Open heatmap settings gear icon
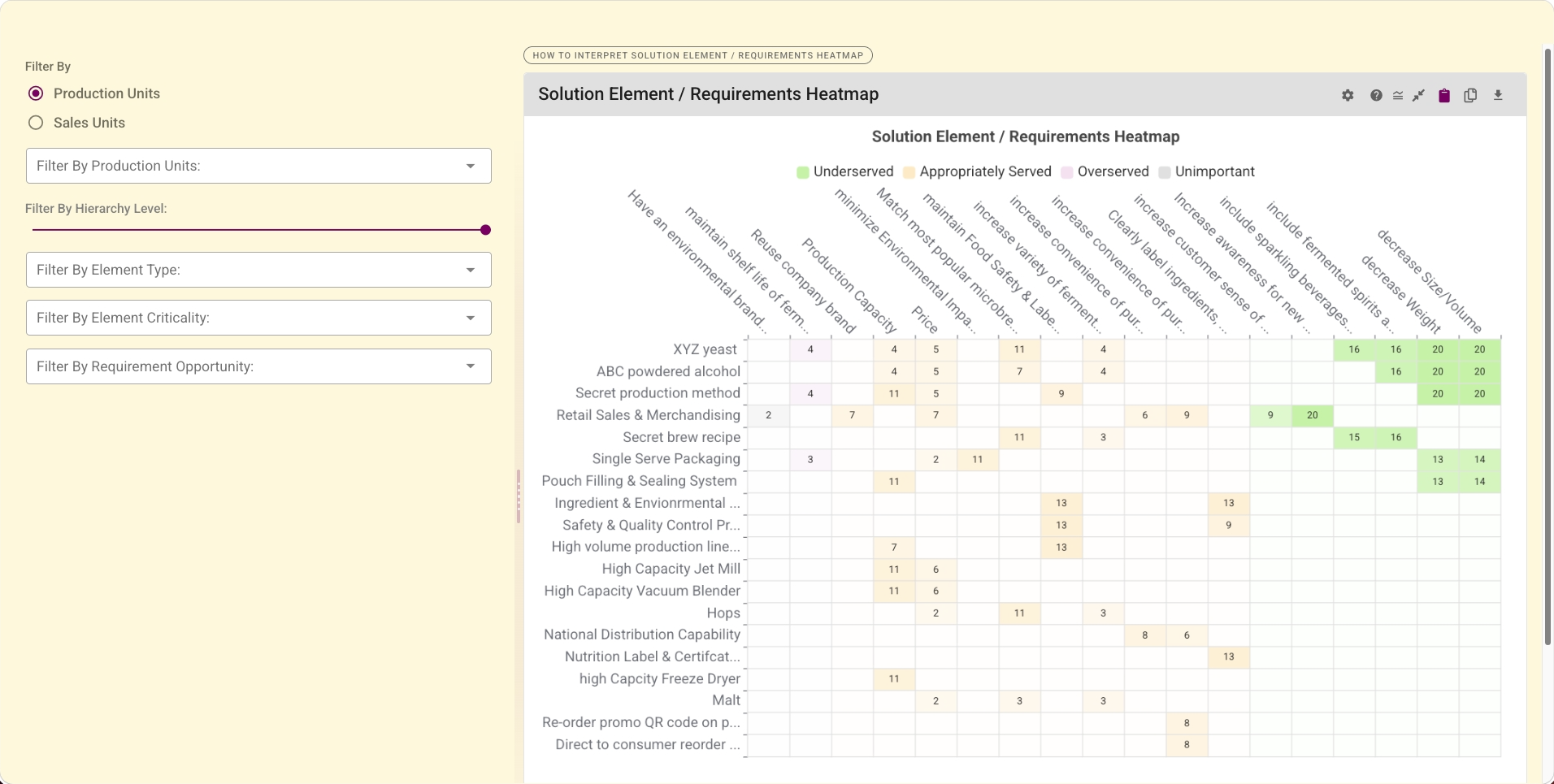The width and height of the screenshot is (1554, 784). (x=1348, y=95)
